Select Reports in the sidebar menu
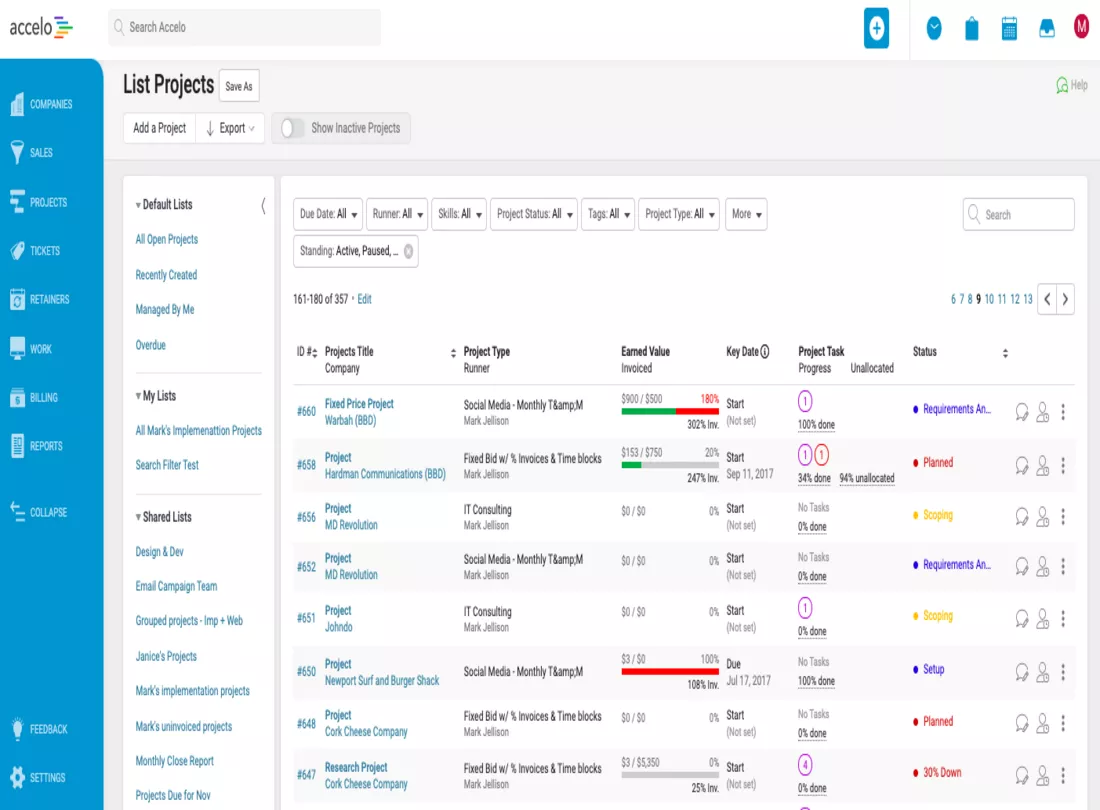Viewport: 1100px width, 810px height. (46, 446)
